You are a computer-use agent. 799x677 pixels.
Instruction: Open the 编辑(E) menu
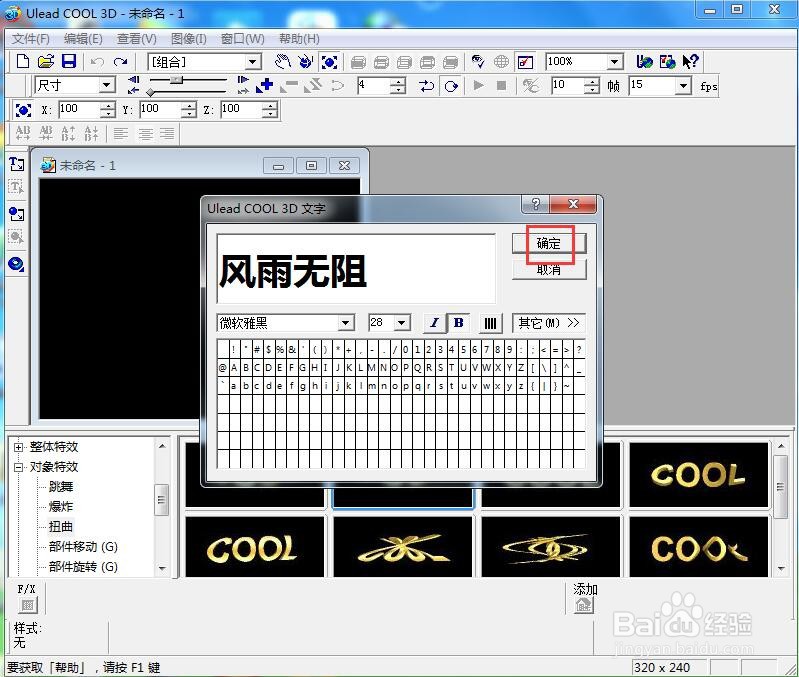click(x=83, y=39)
